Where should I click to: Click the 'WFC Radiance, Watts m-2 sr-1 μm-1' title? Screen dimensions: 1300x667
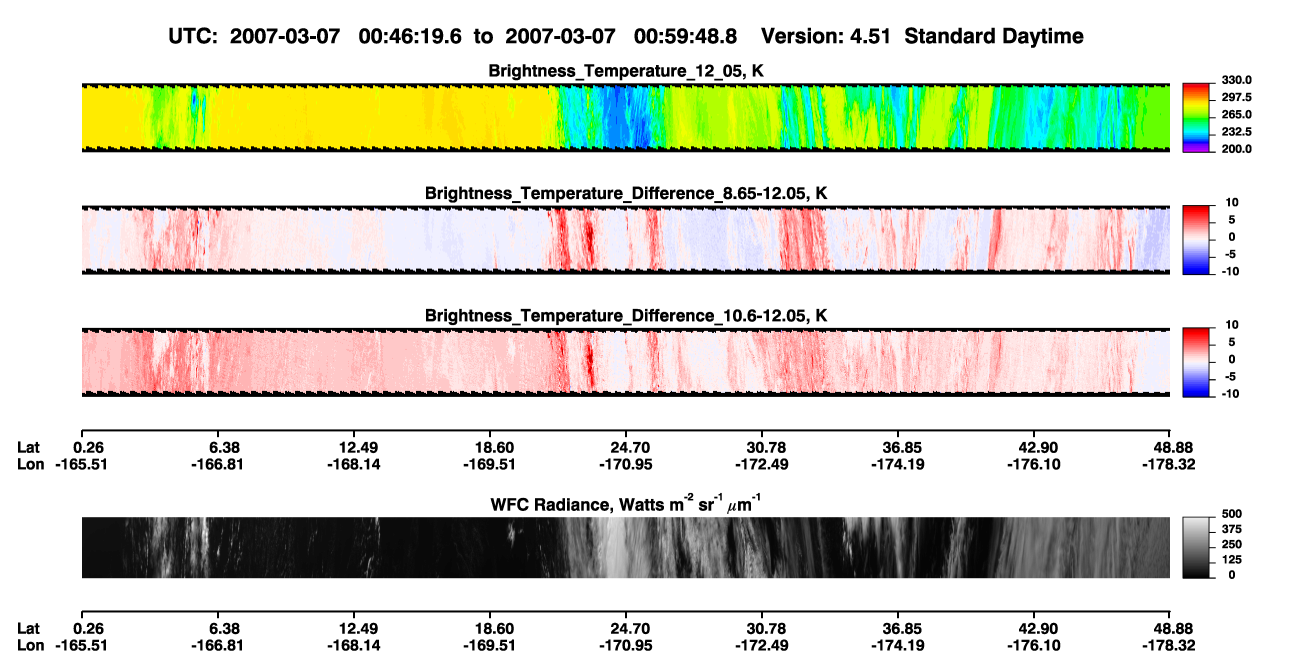click(x=626, y=504)
